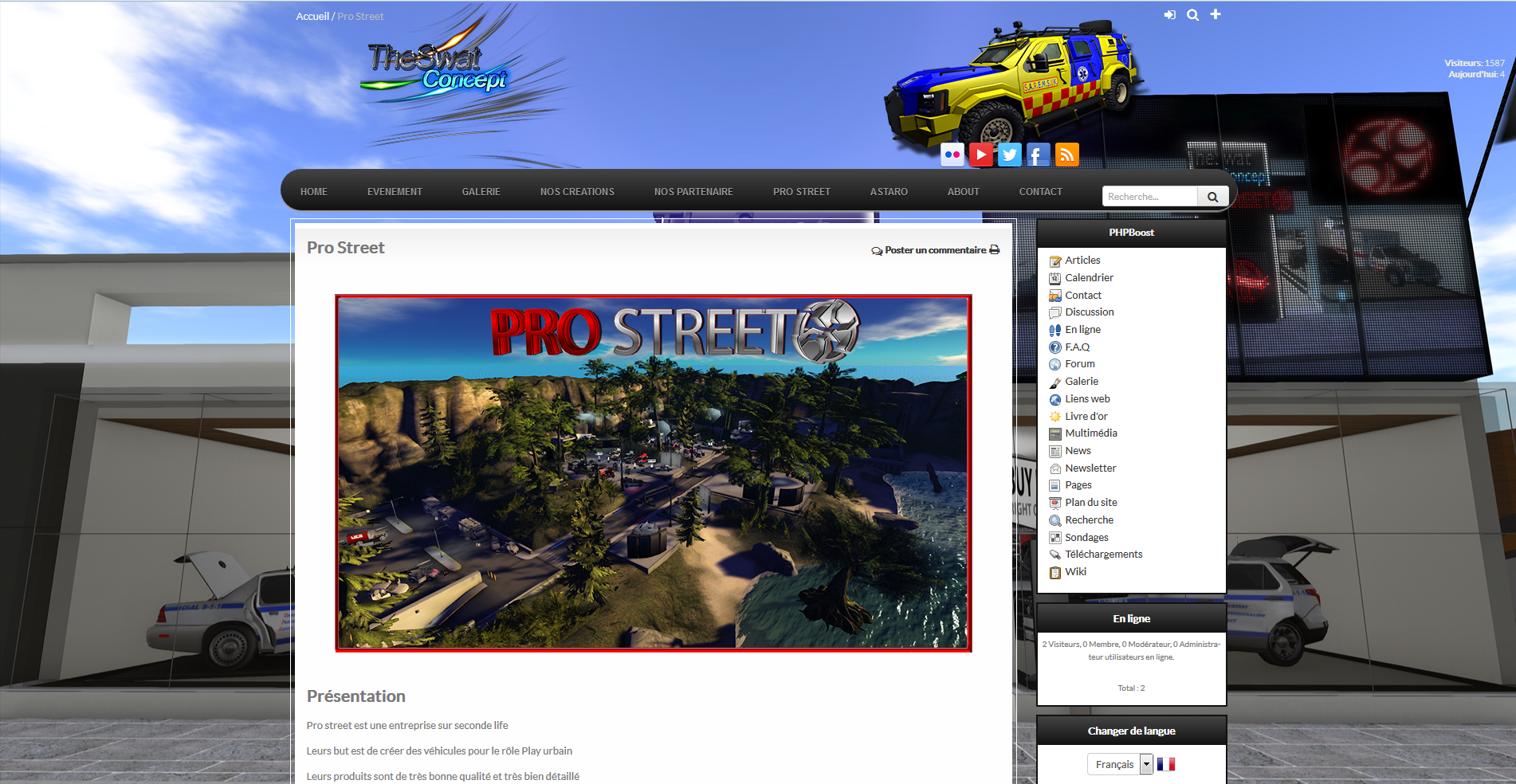This screenshot has height=784, width=1516.
Task: Click the print icon beside comment link
Action: (995, 250)
